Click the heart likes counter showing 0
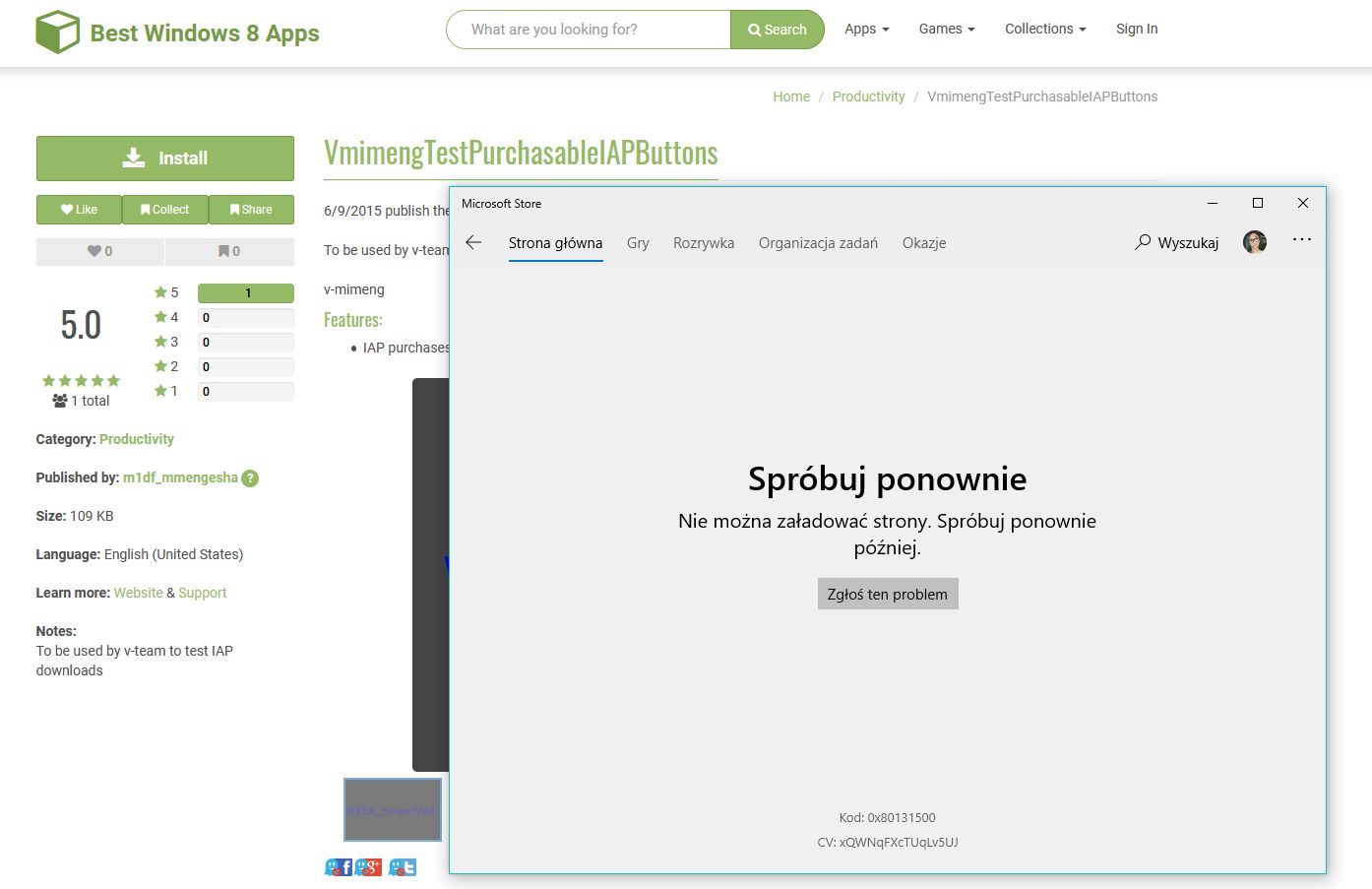The image size is (1372, 889). 100,251
